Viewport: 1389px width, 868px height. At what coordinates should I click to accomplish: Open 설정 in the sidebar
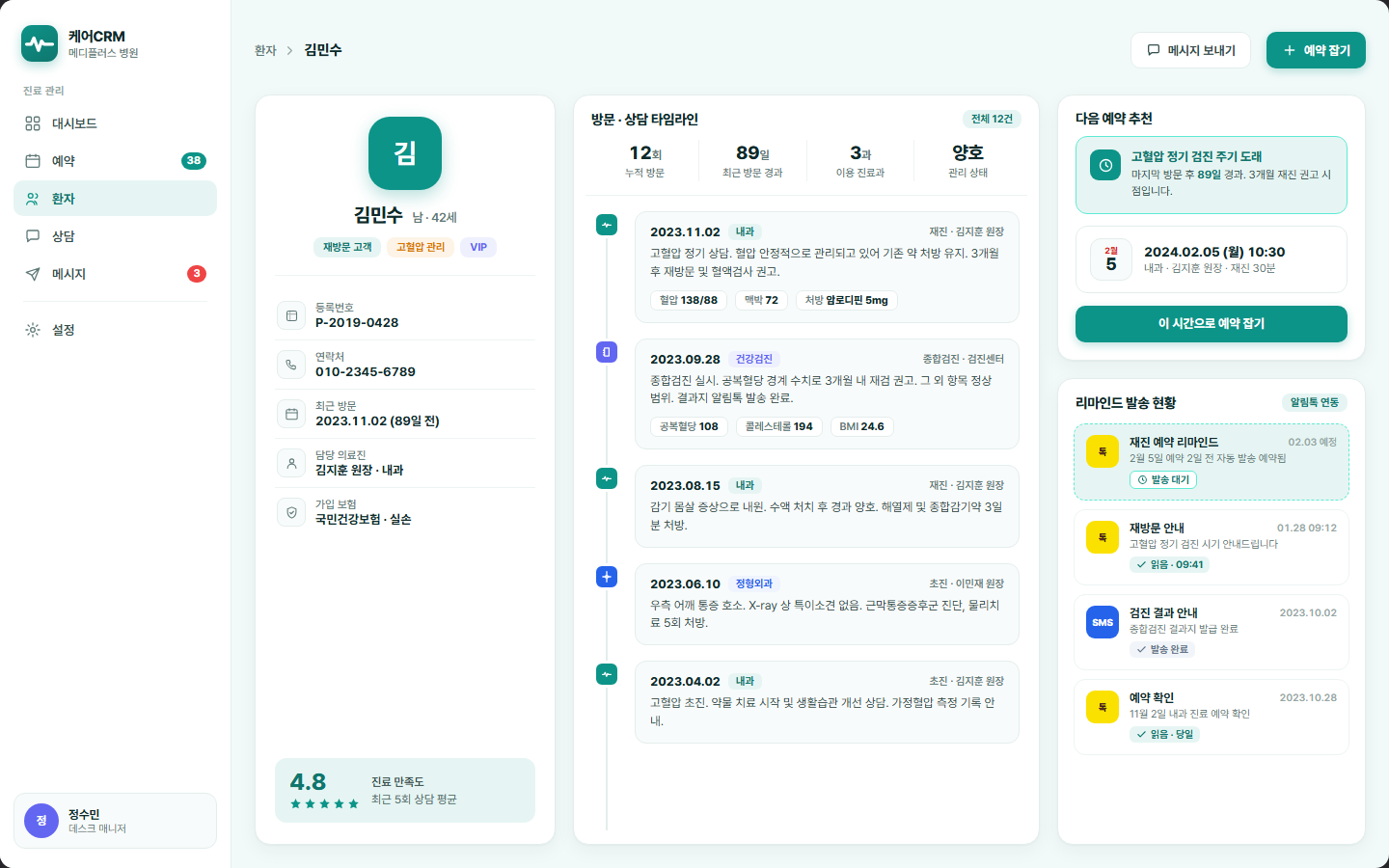(115, 330)
